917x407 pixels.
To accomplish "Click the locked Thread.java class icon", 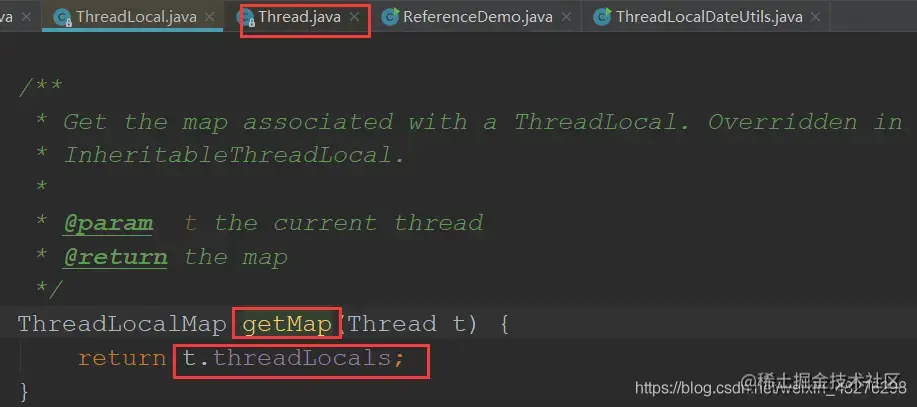I will (246, 18).
